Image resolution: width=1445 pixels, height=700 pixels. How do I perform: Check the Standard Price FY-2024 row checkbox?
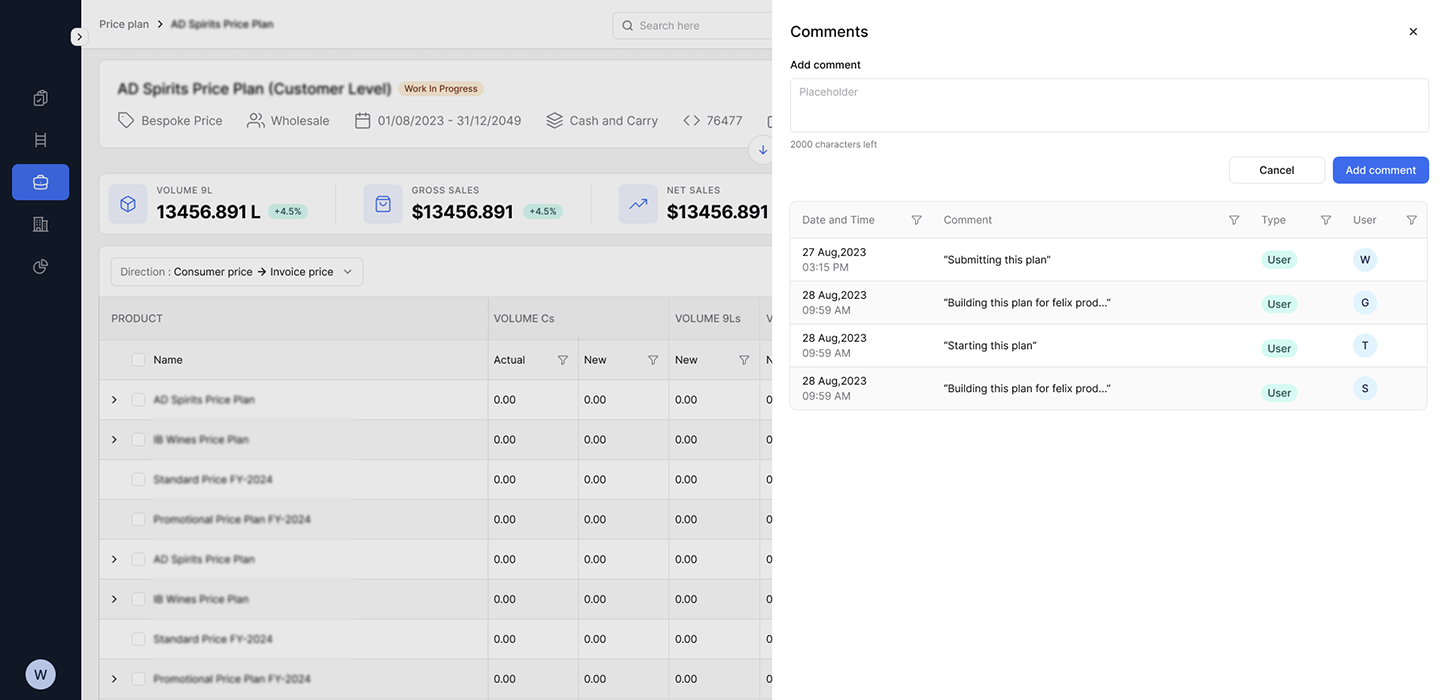tap(138, 480)
